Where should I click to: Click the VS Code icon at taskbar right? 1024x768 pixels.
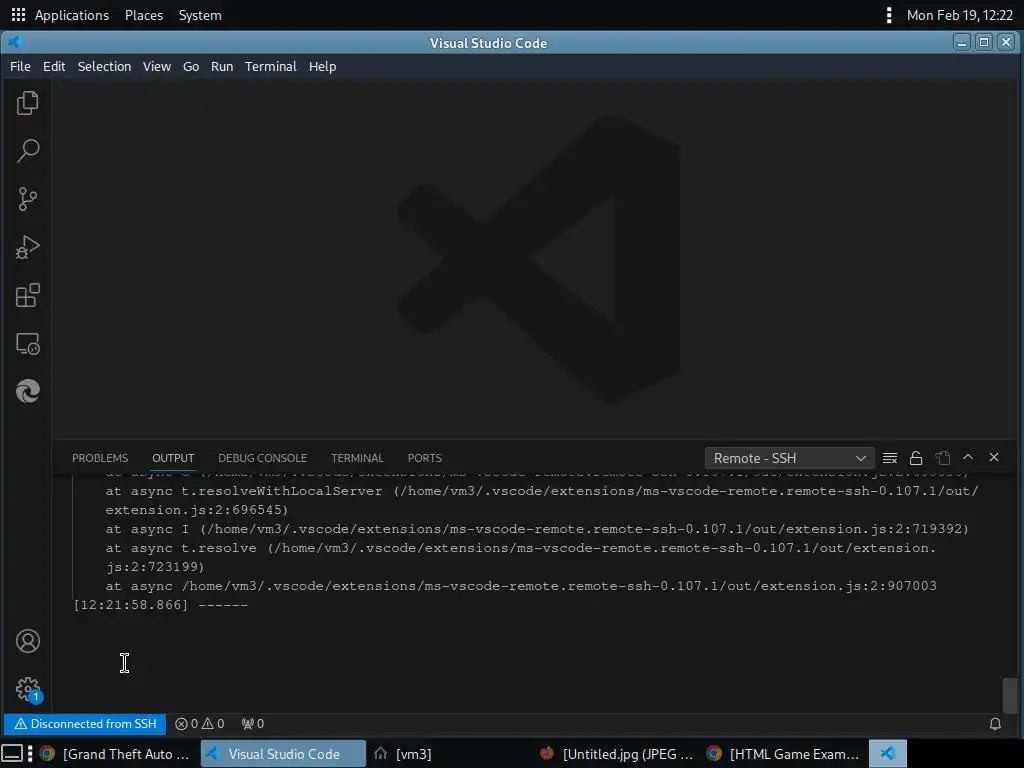click(x=888, y=754)
